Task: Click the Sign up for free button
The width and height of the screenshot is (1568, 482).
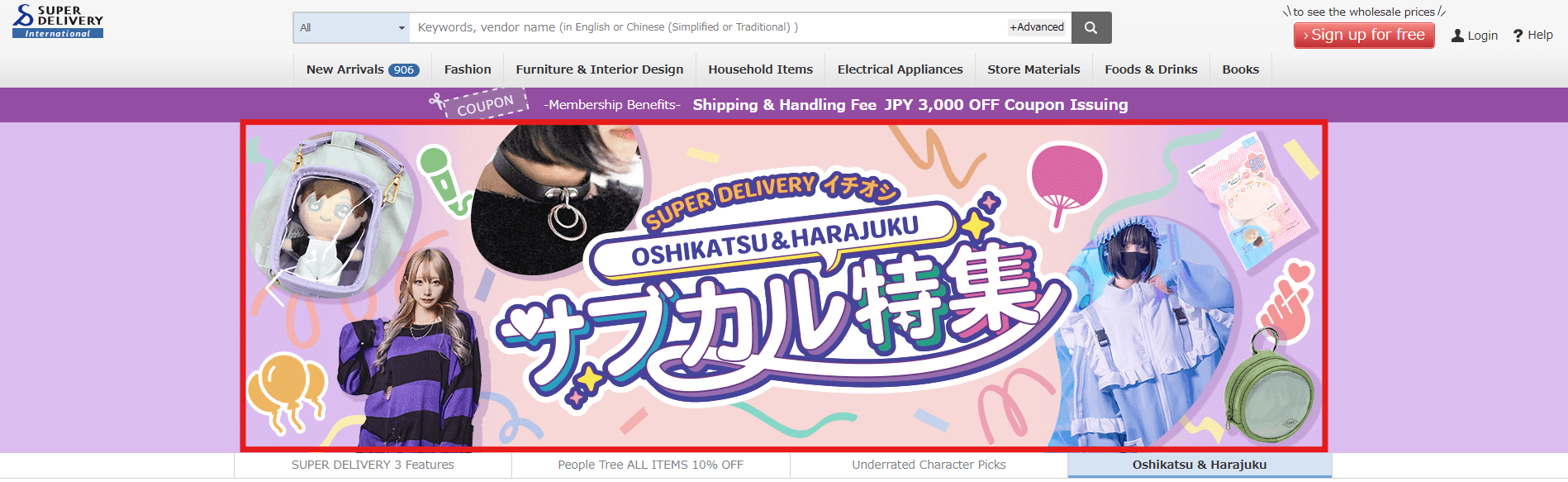Action: coord(1364,36)
